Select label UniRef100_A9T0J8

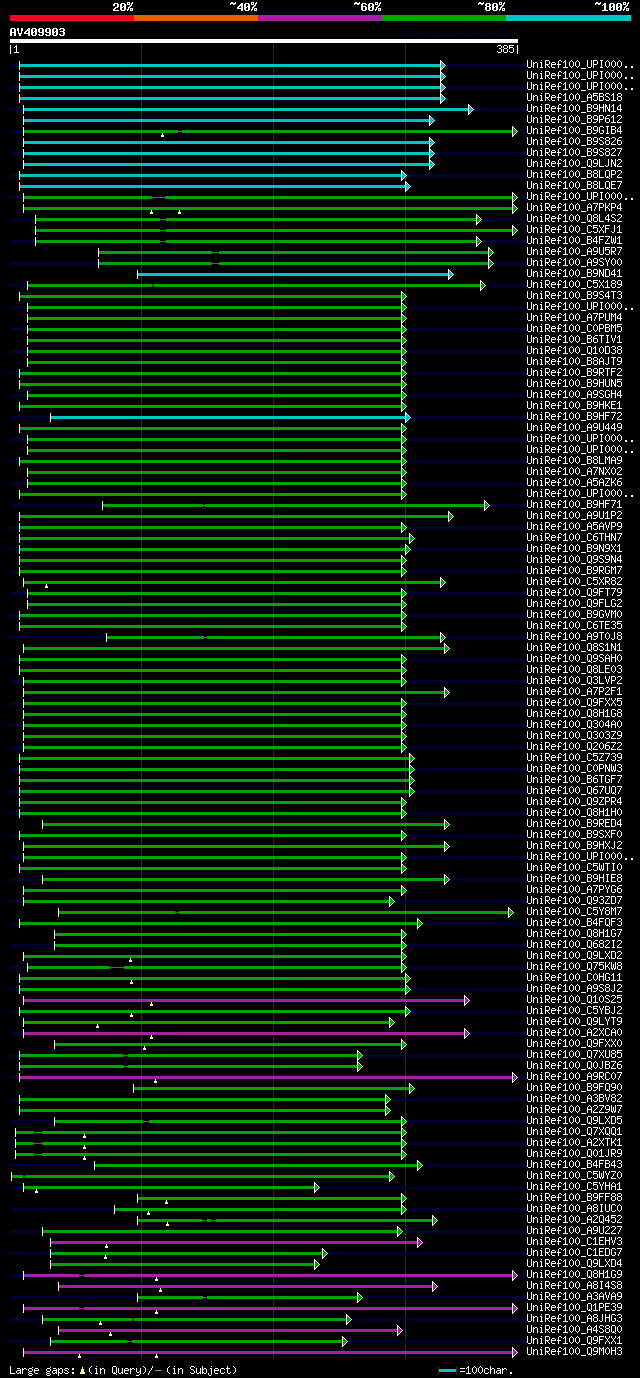[x=576, y=637]
